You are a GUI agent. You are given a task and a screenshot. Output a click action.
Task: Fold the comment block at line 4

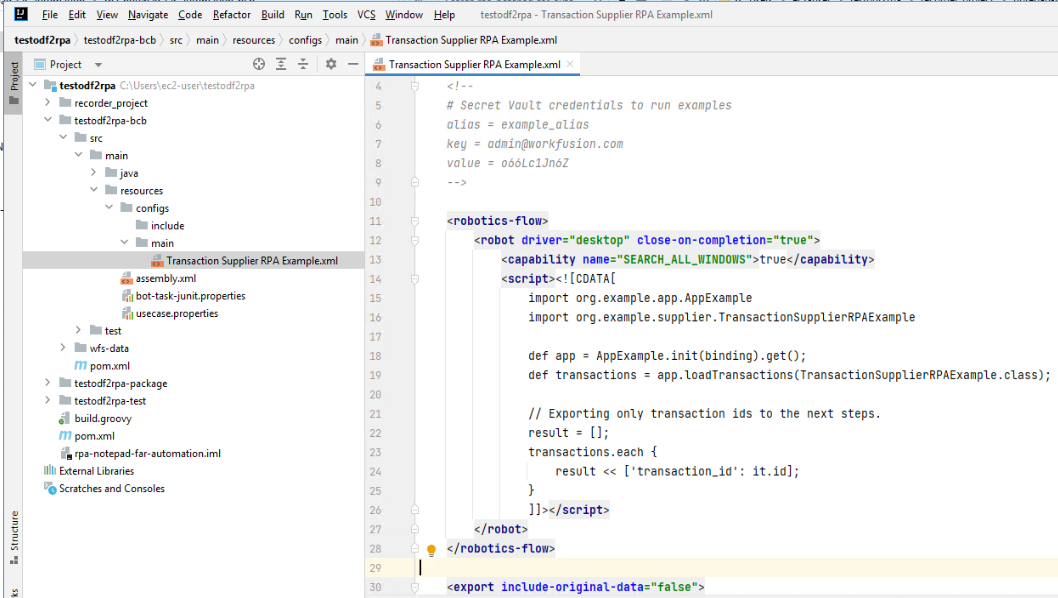[x=415, y=86]
